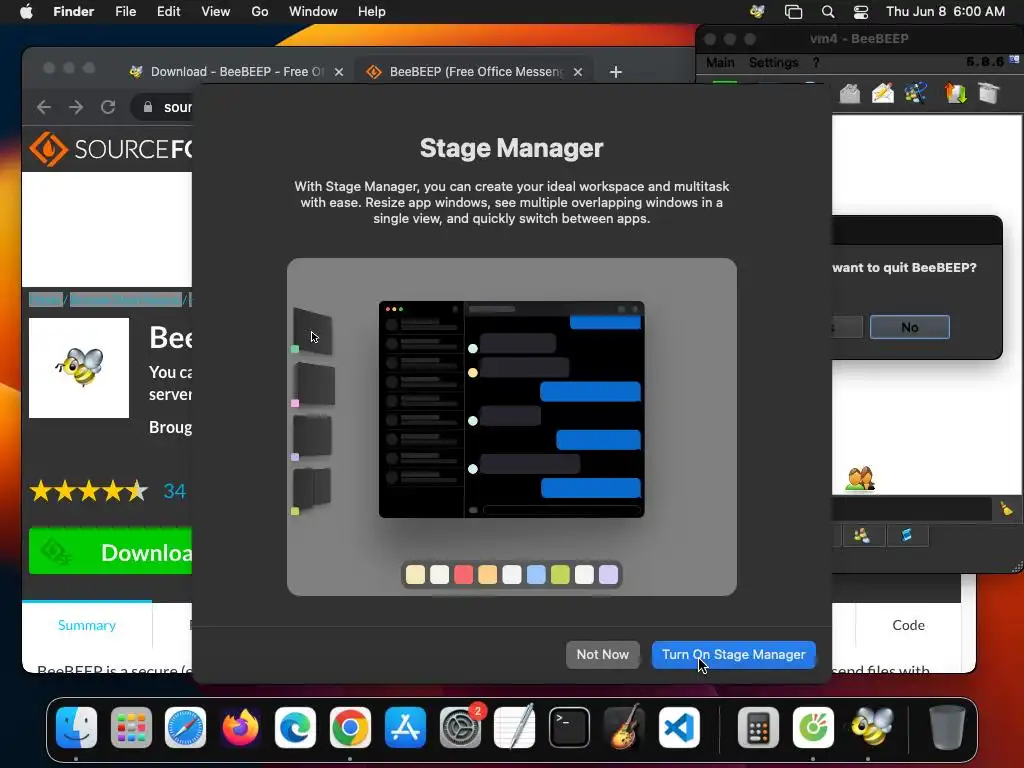Open GarageBand from the Dock
Viewport: 1024px width, 768px height.
point(624,727)
